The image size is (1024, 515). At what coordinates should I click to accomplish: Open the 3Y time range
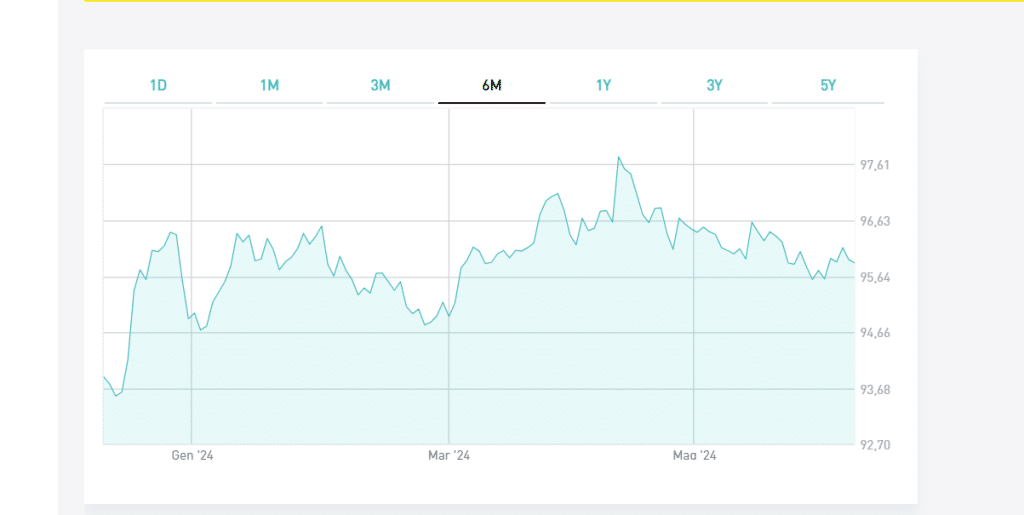tap(714, 86)
